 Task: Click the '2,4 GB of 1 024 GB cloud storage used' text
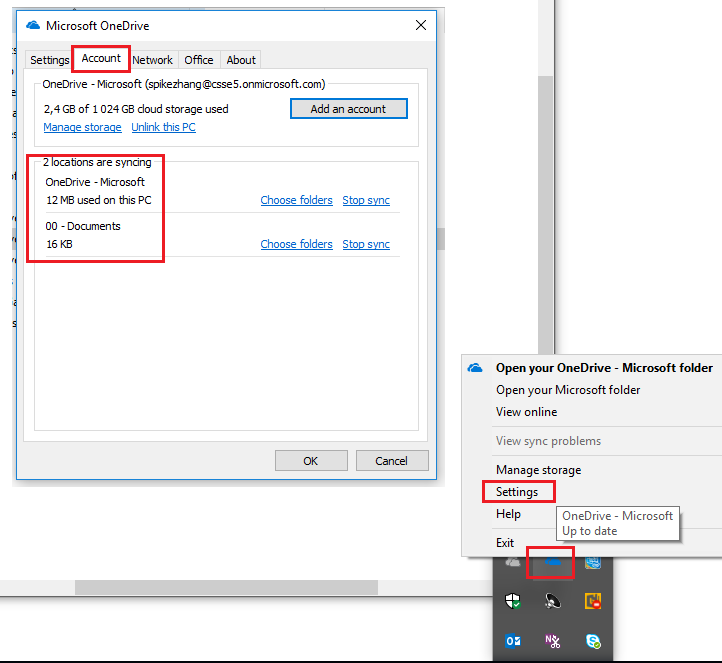(136, 109)
